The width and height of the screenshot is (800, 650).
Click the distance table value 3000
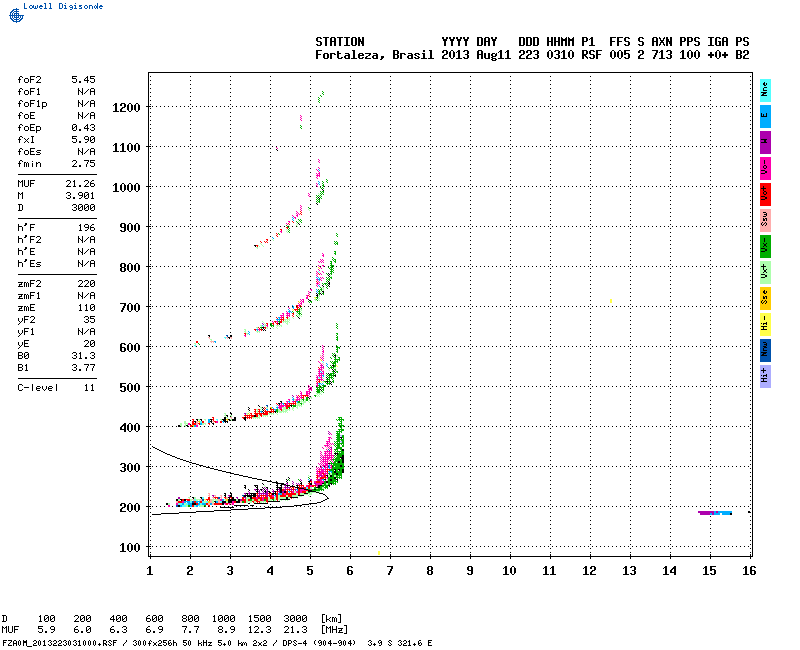[295, 618]
